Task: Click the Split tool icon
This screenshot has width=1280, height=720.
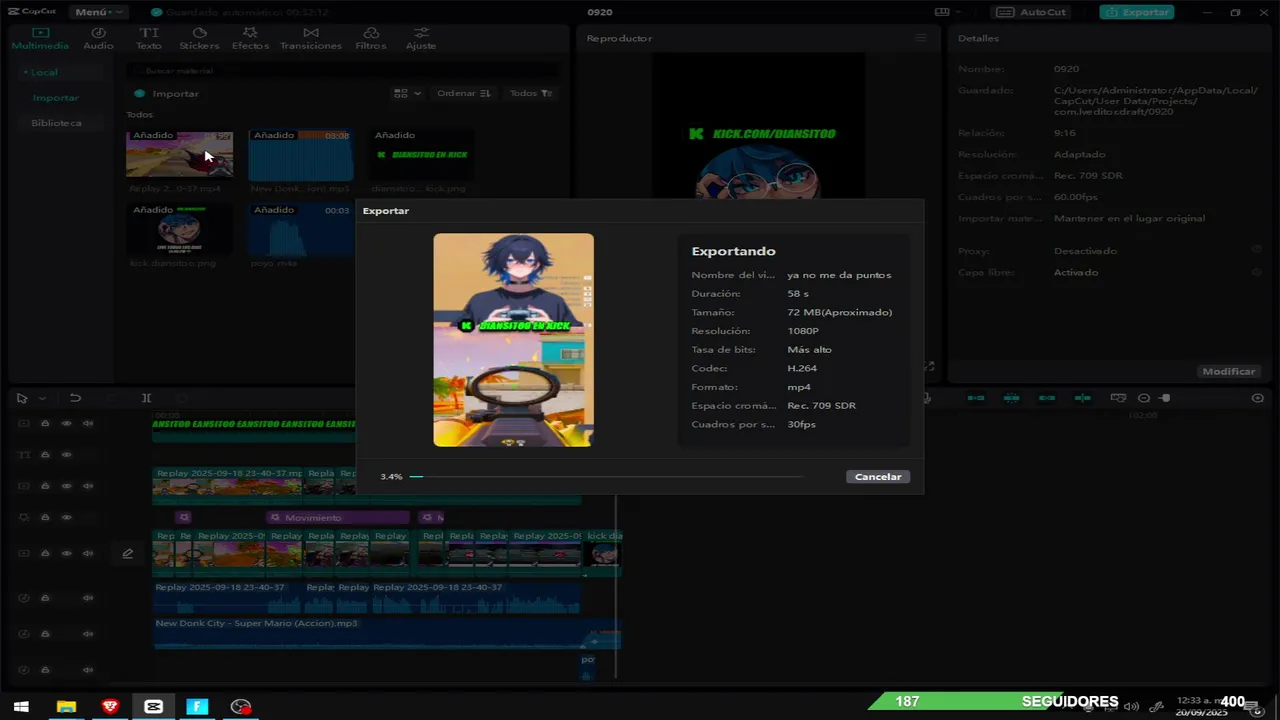Action: [146, 398]
